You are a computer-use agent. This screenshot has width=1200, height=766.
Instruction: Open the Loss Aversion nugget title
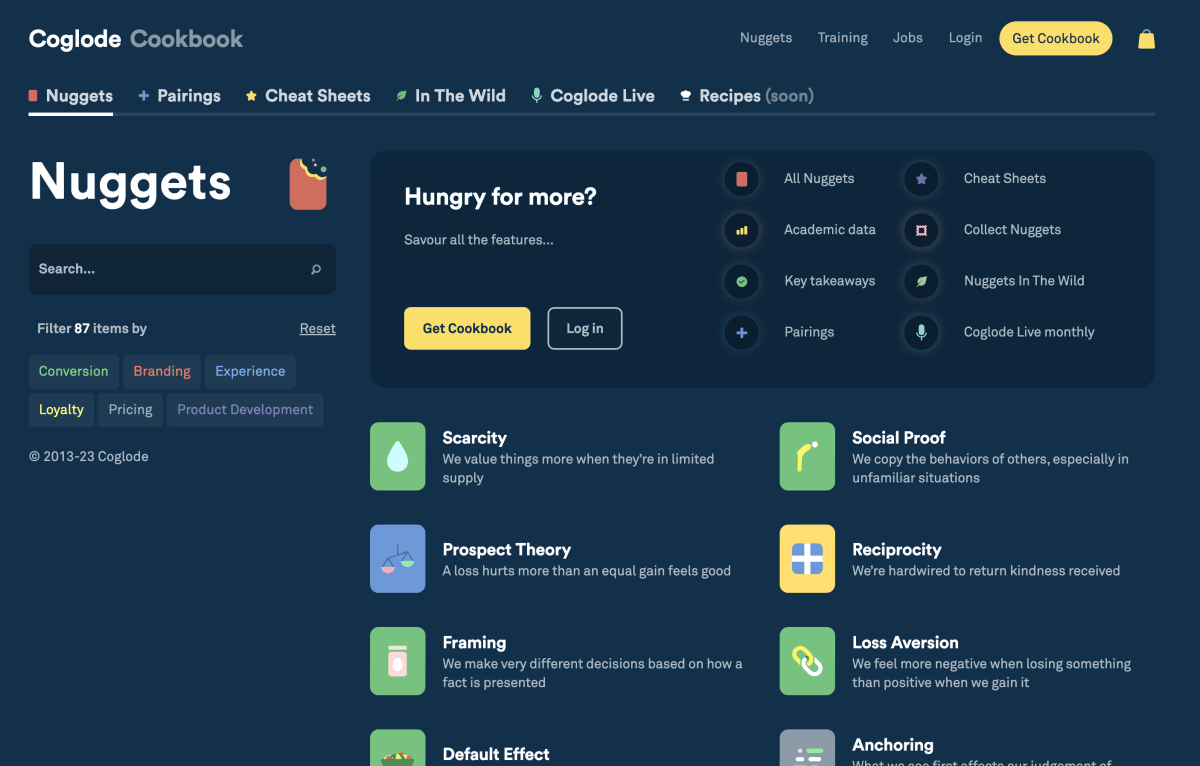point(906,643)
